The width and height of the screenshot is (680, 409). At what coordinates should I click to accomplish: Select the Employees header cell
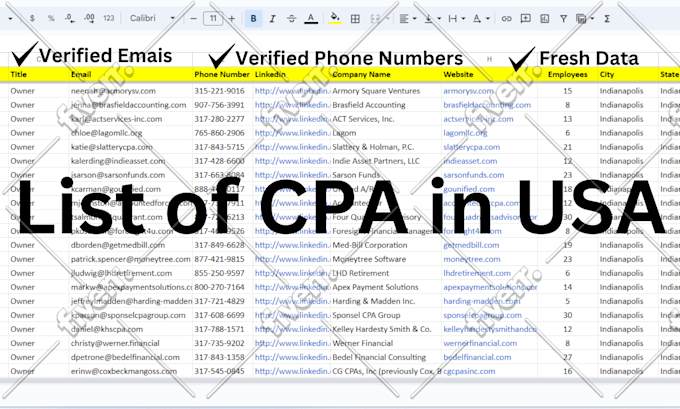pos(568,74)
